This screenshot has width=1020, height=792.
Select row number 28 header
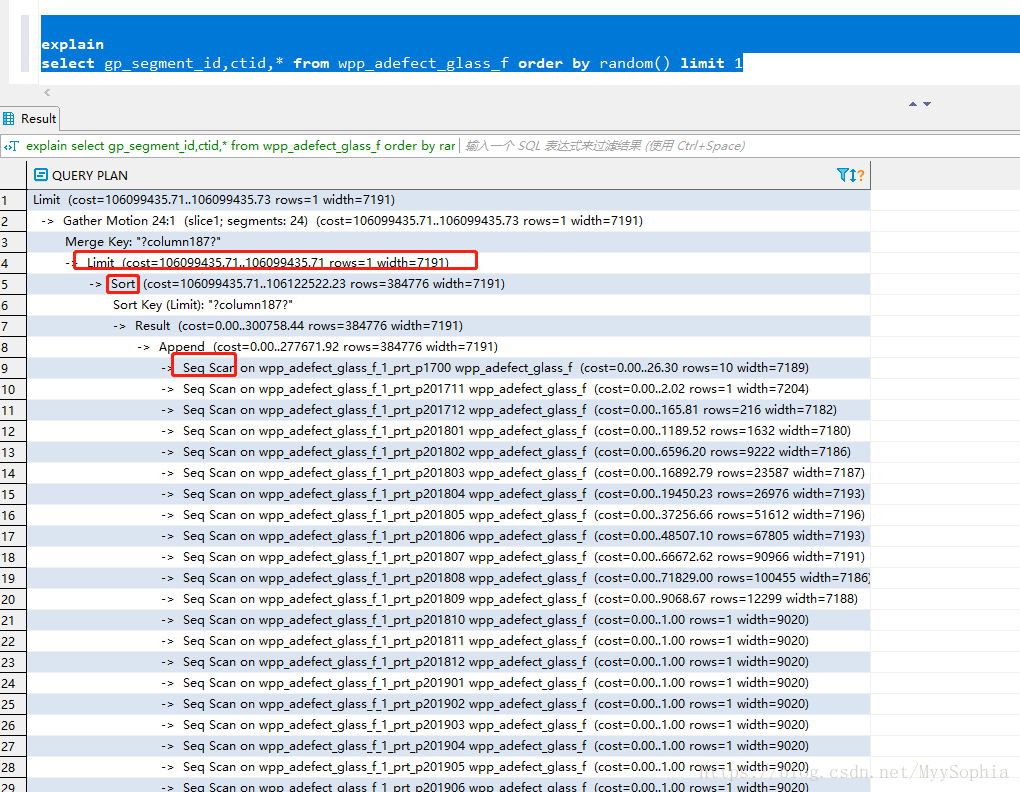(x=13, y=767)
